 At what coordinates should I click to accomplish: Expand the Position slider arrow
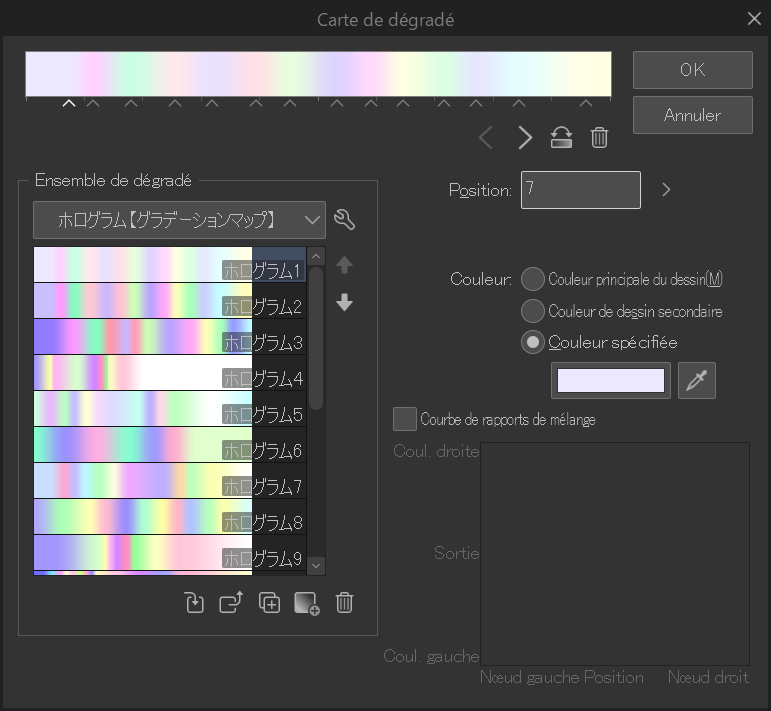point(667,189)
